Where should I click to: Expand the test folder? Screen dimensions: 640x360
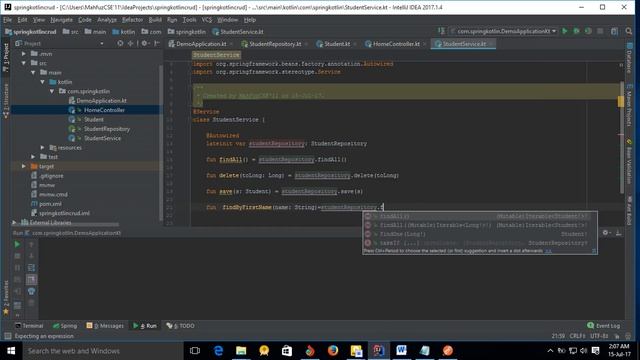[x=33, y=157]
